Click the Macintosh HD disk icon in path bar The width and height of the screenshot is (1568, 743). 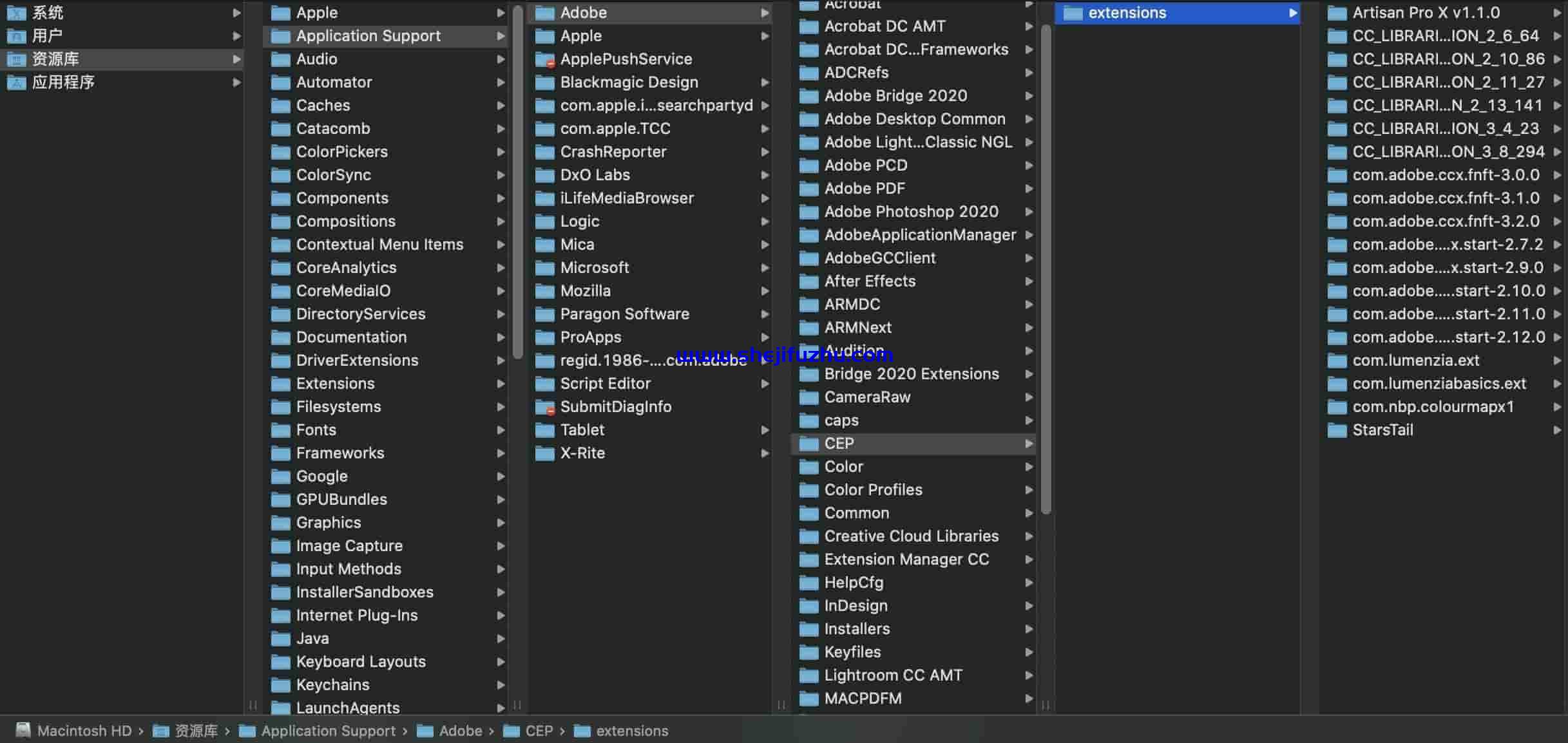point(23,730)
